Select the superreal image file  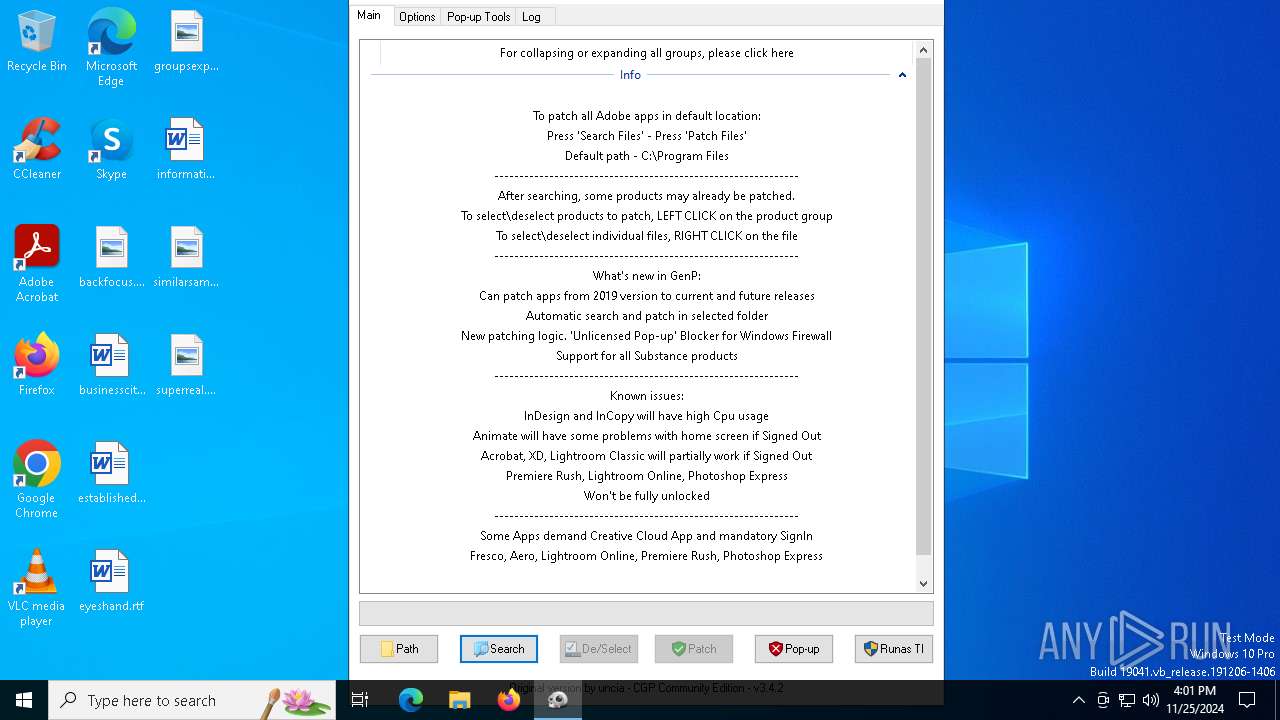pos(186,366)
